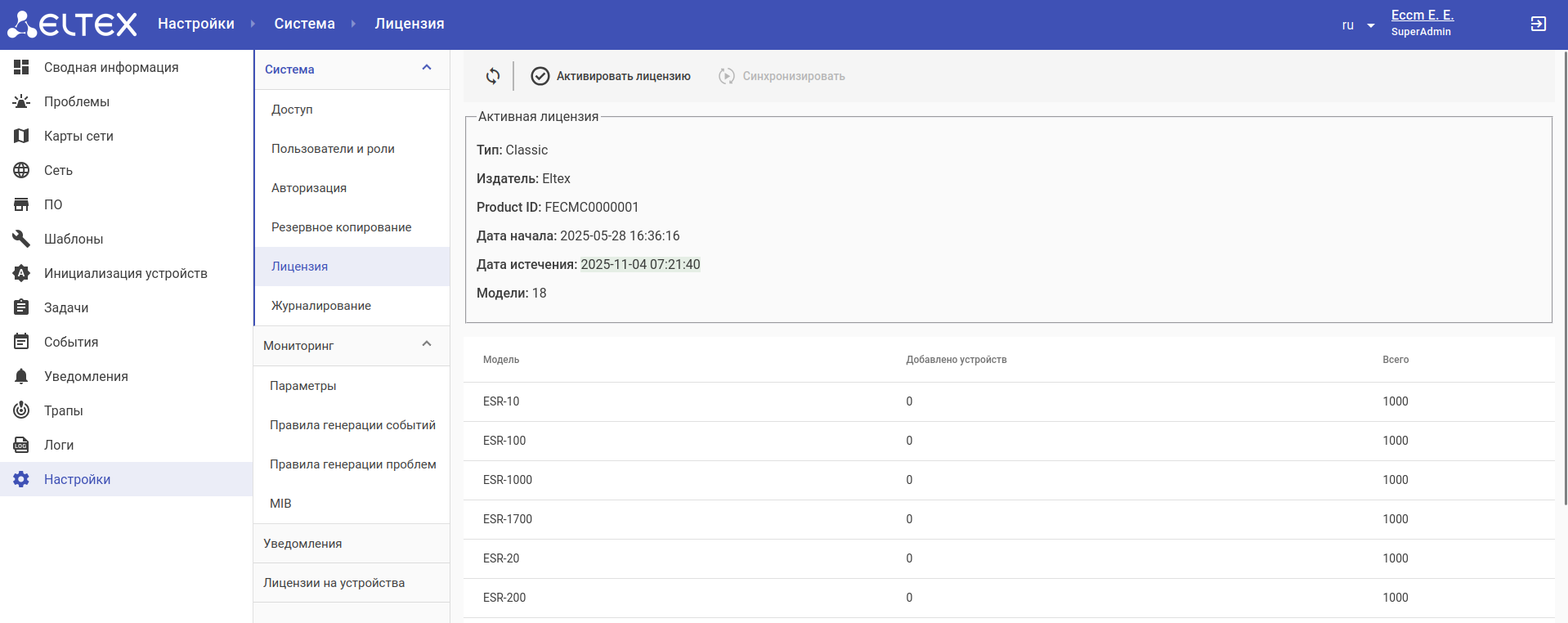This screenshot has height=623, width=1568.
Task: Click the Сеть globe icon
Action: click(21, 170)
